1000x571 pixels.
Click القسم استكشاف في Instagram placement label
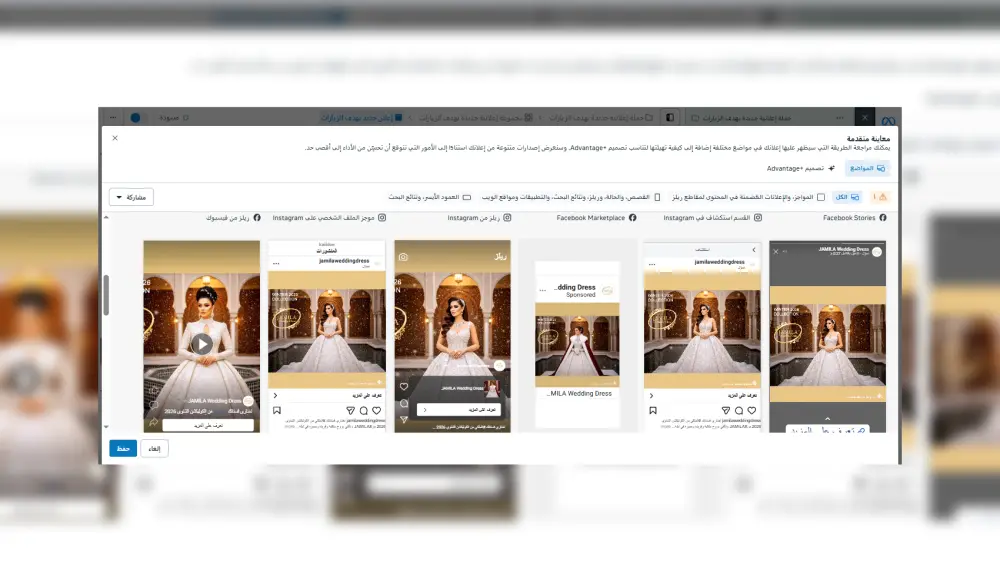pyautogui.click(x=707, y=218)
